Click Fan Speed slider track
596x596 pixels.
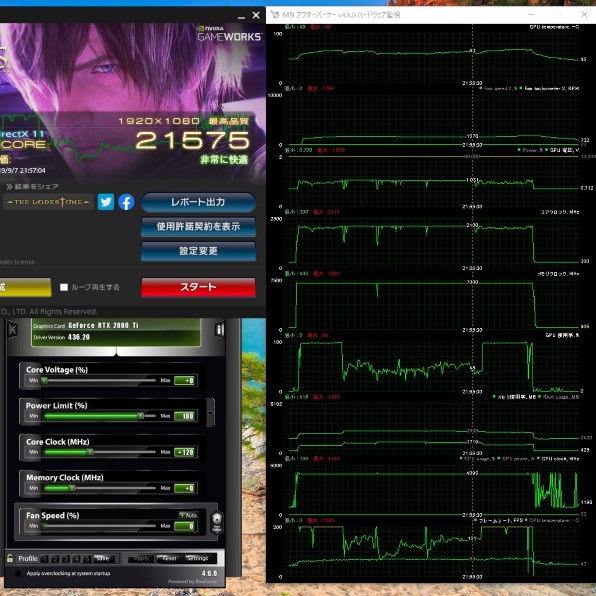(x=100, y=526)
